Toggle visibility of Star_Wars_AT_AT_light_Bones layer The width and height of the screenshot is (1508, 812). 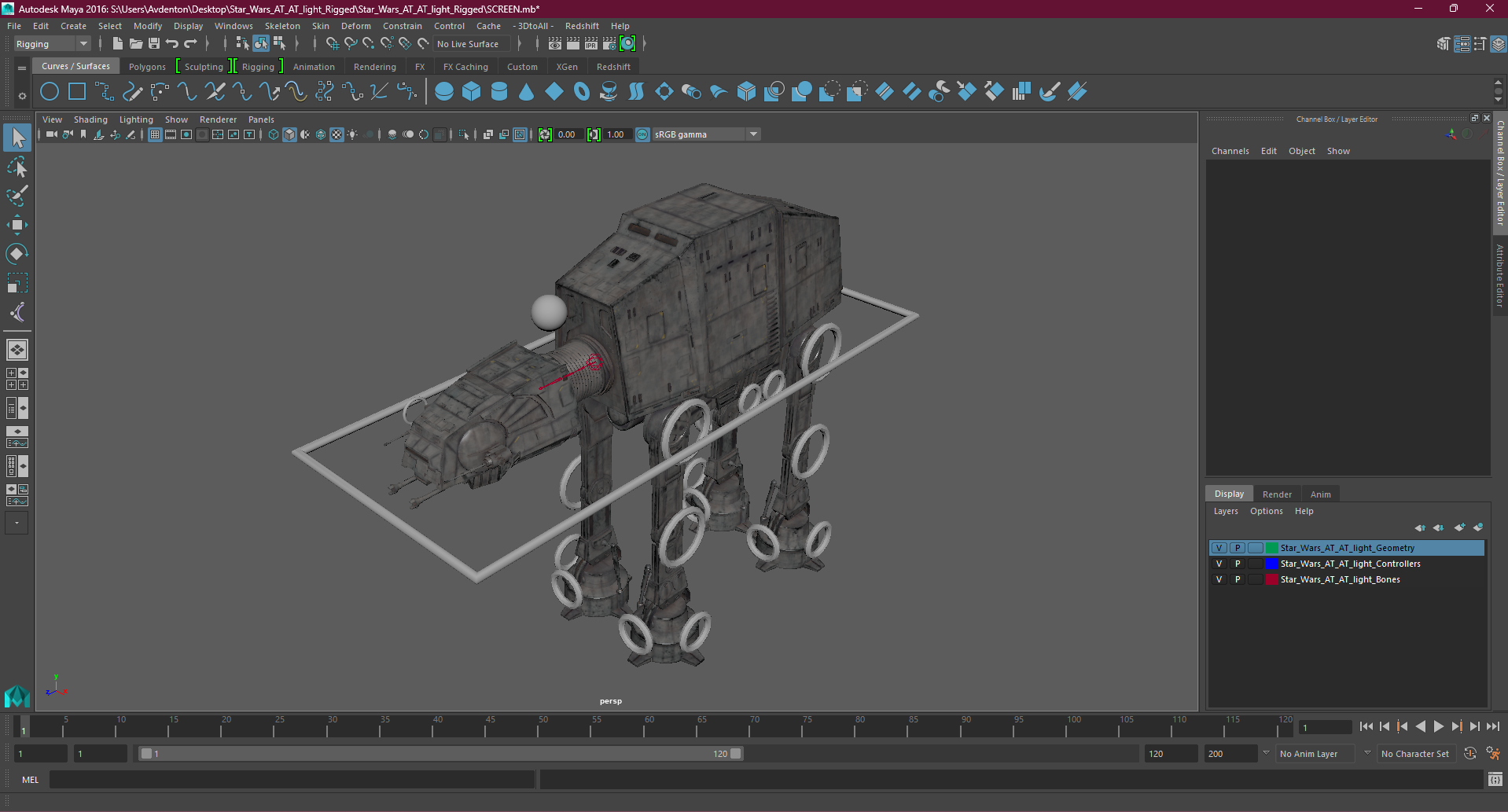(x=1219, y=579)
